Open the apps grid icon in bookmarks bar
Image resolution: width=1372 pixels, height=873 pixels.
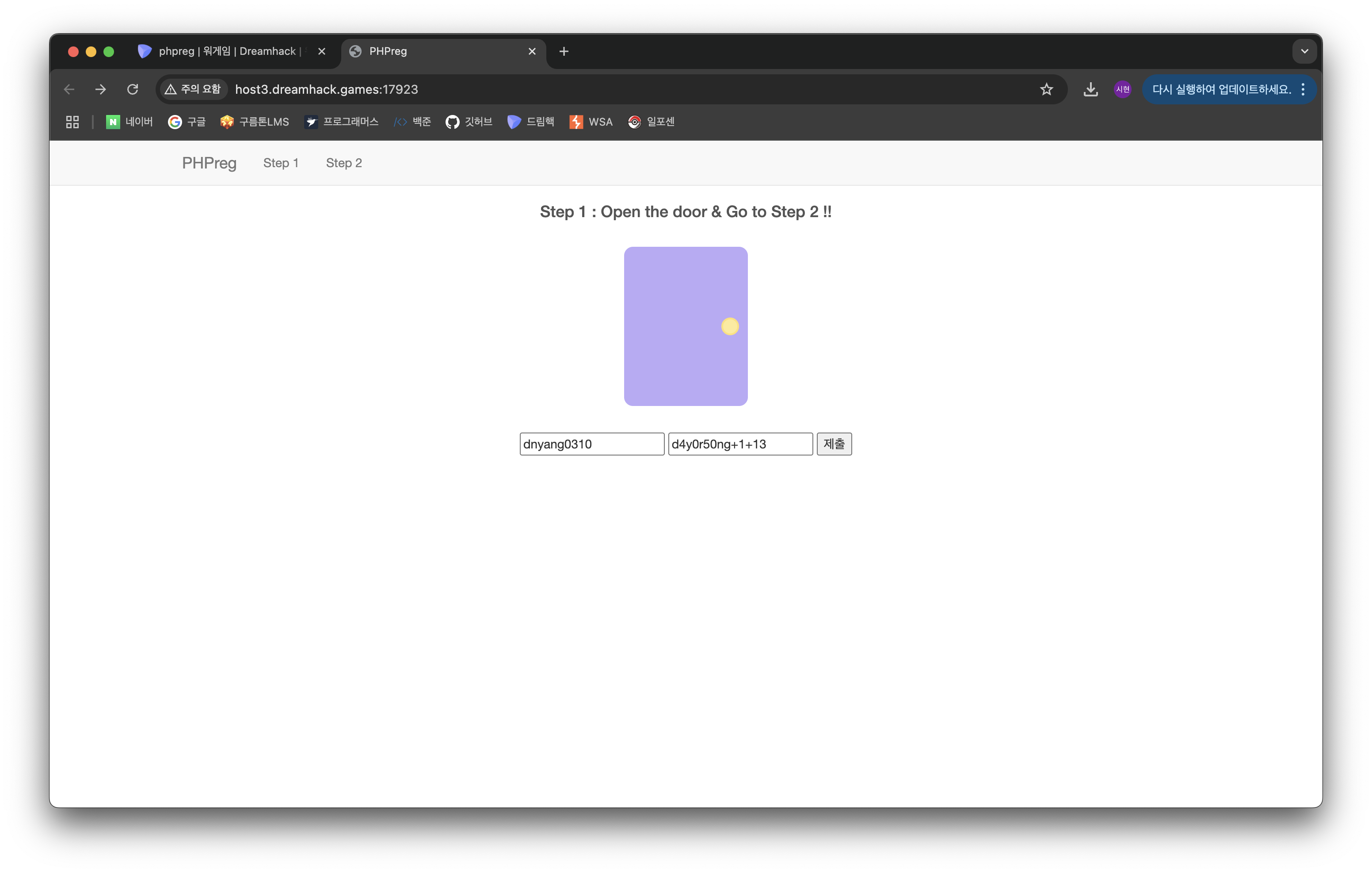72,122
